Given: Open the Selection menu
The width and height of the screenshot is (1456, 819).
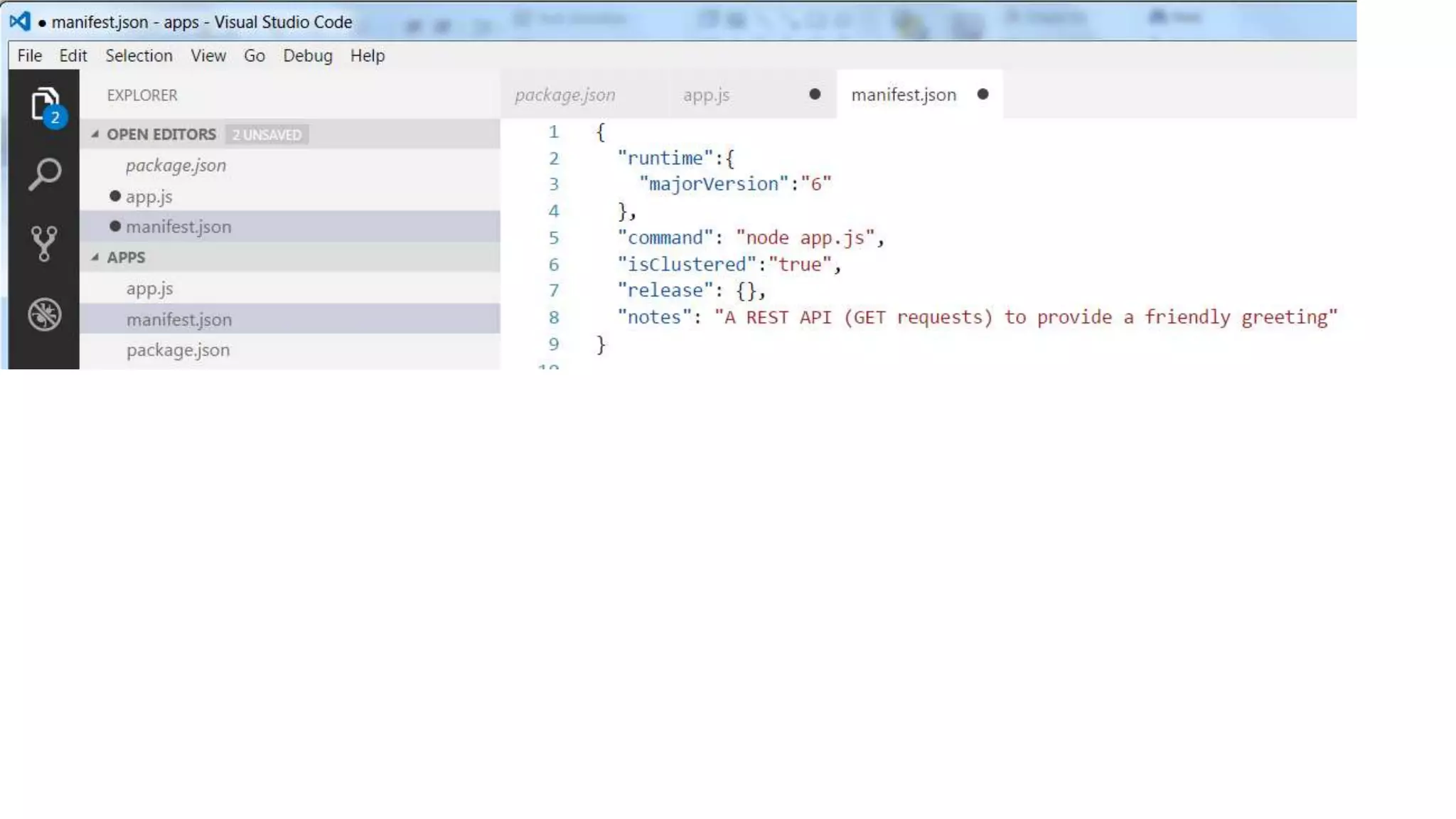Looking at the screenshot, I should pyautogui.click(x=139, y=55).
